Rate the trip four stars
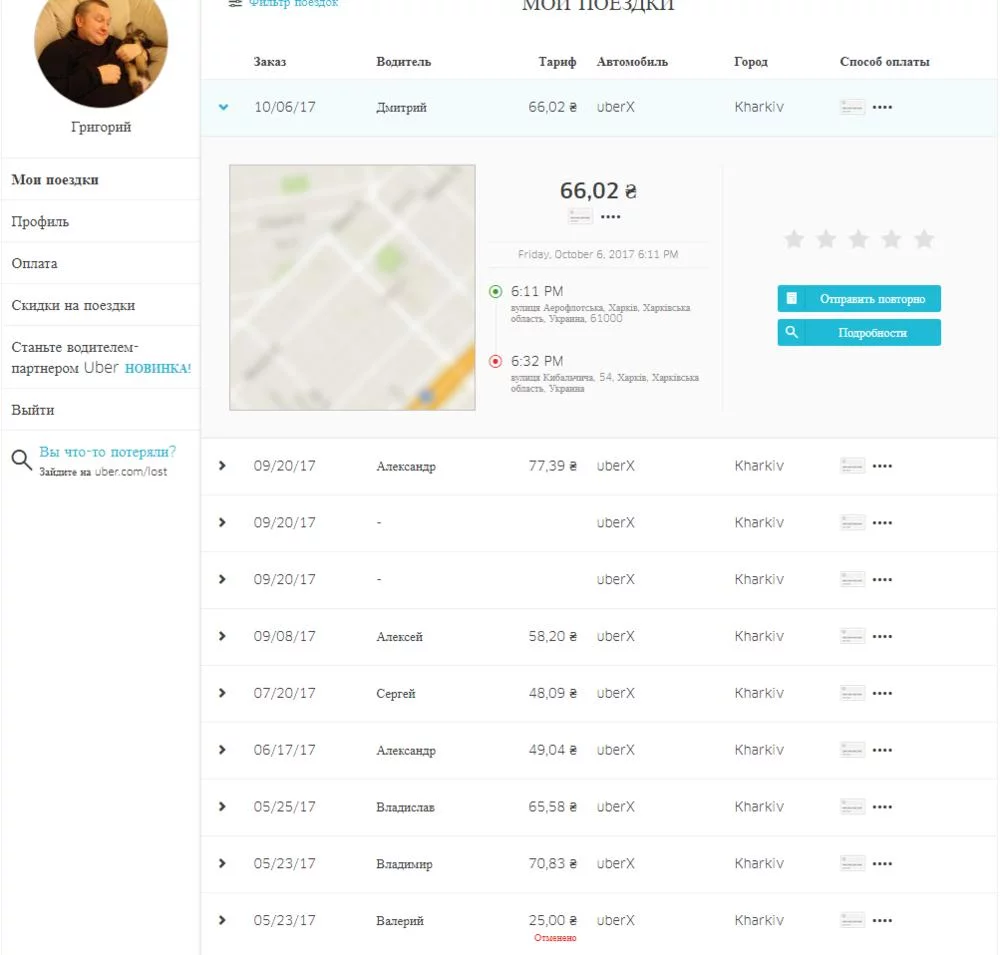Viewport: 1000px width, 955px height. tap(892, 239)
